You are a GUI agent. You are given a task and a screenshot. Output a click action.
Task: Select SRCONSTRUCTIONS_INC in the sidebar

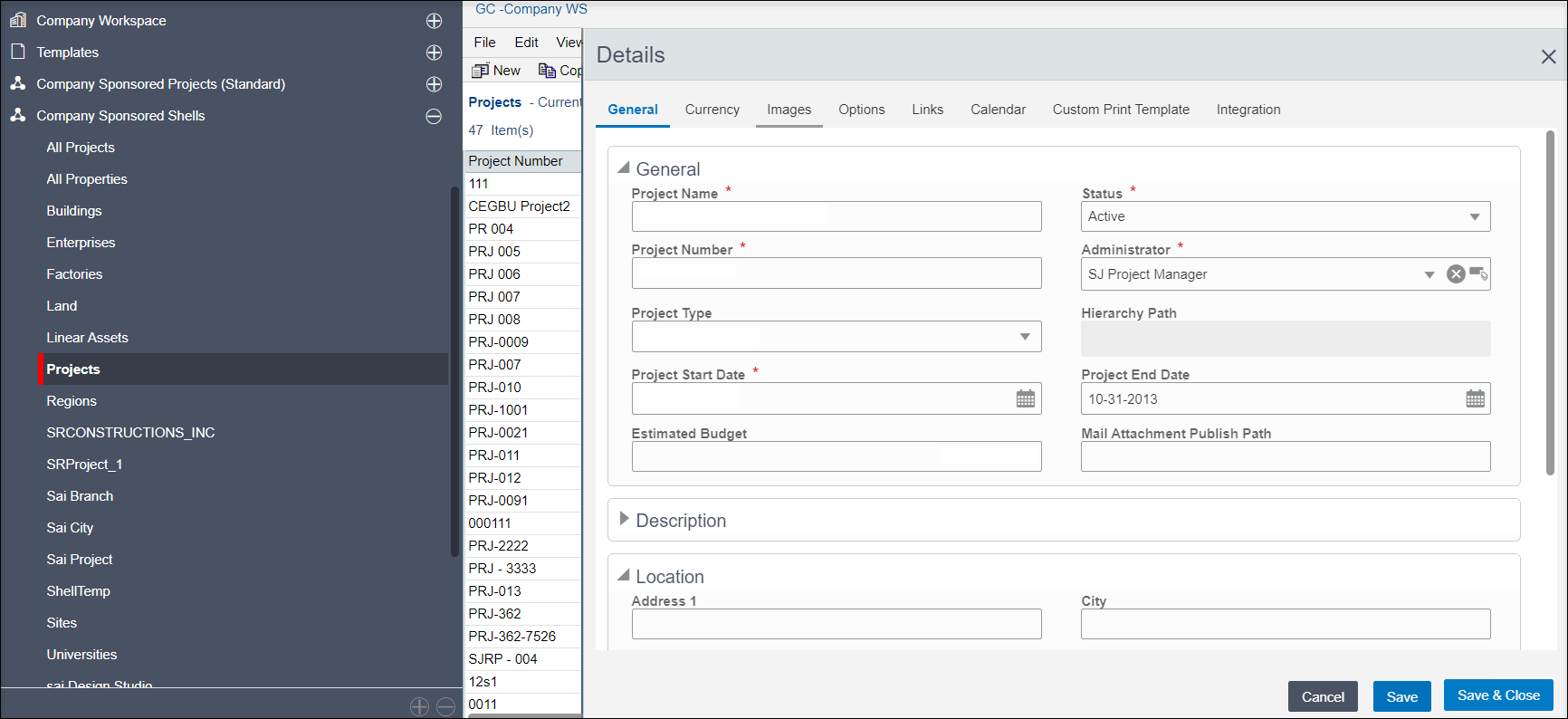point(130,433)
